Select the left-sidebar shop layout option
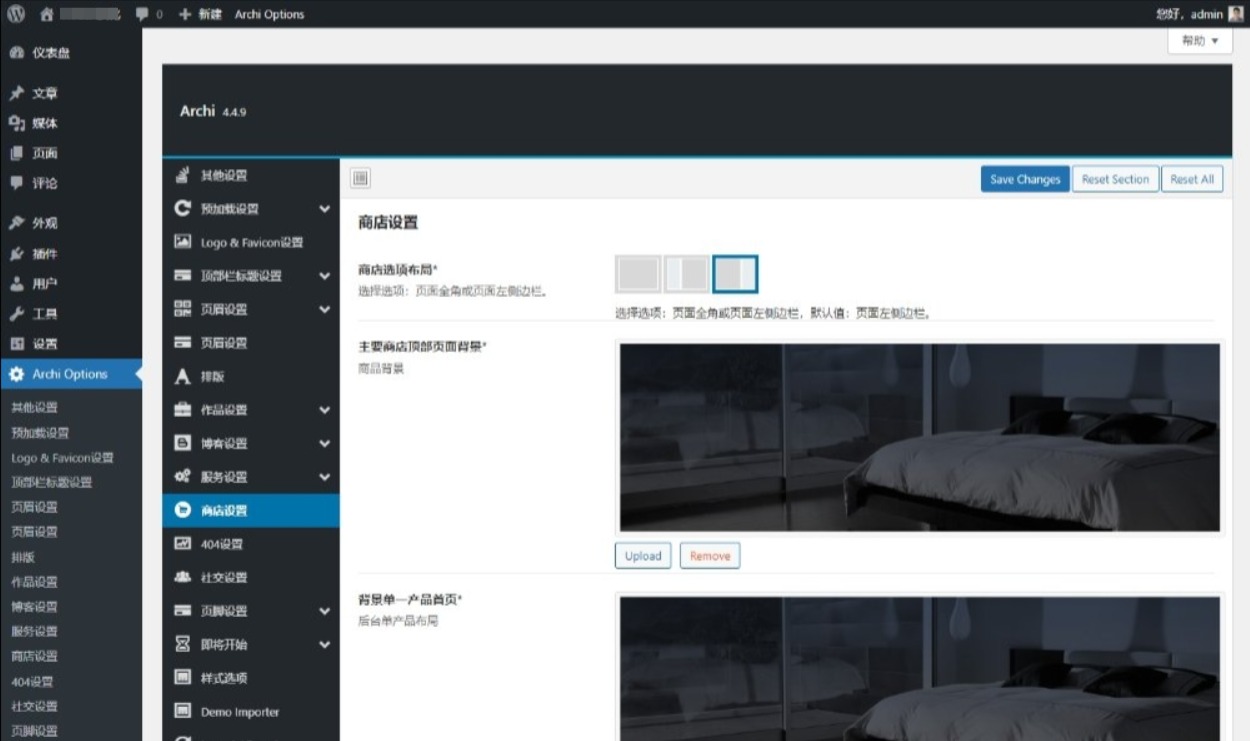1250x741 pixels. coord(687,274)
